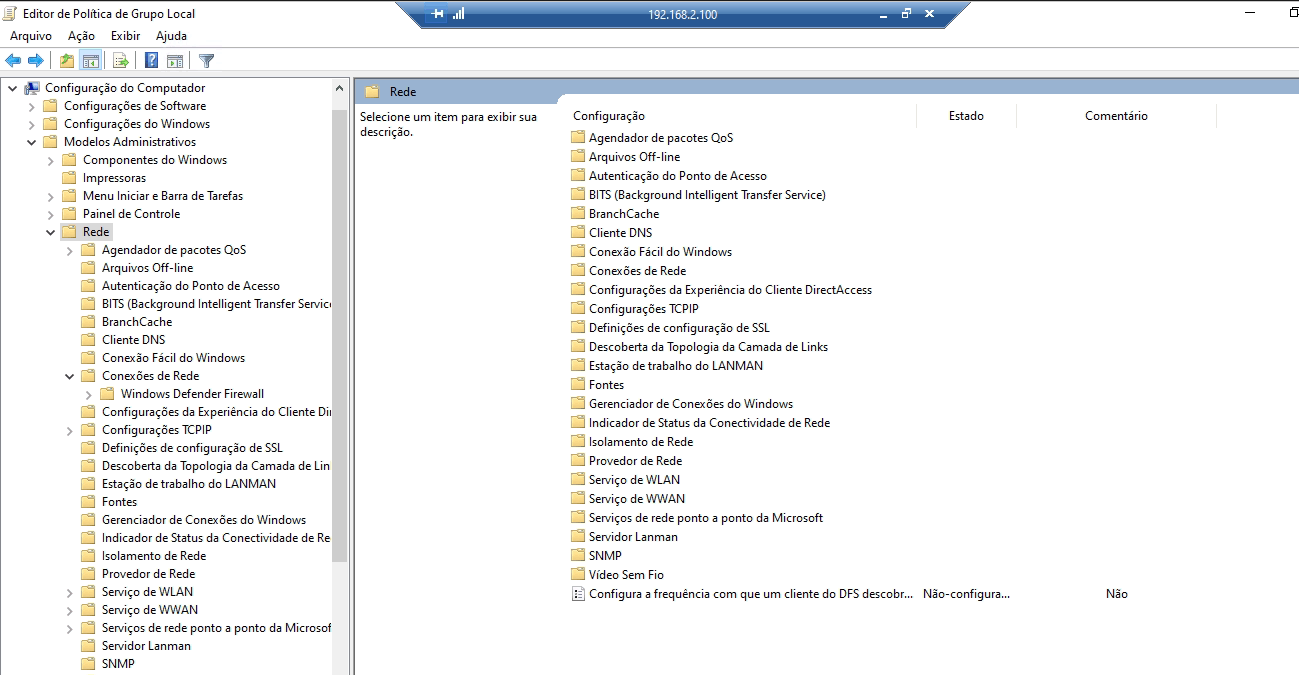Viewport: 1299px width, 675px height.
Task: Select Cliente DNS in the tree
Action: click(133, 340)
